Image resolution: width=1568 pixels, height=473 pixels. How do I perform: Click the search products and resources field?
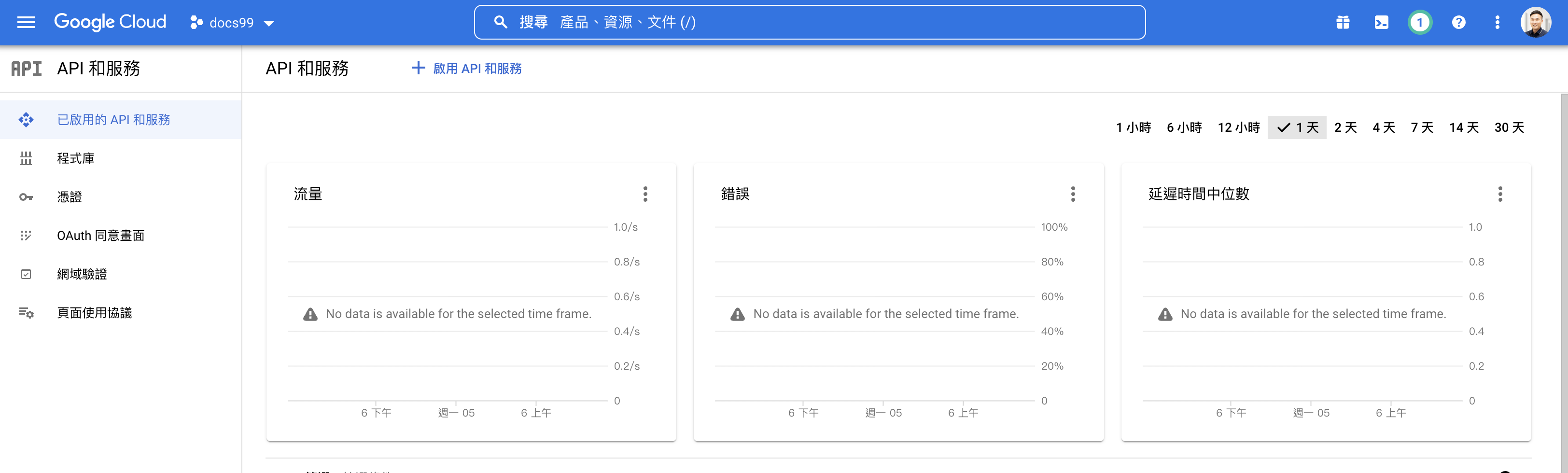pyautogui.click(x=810, y=23)
